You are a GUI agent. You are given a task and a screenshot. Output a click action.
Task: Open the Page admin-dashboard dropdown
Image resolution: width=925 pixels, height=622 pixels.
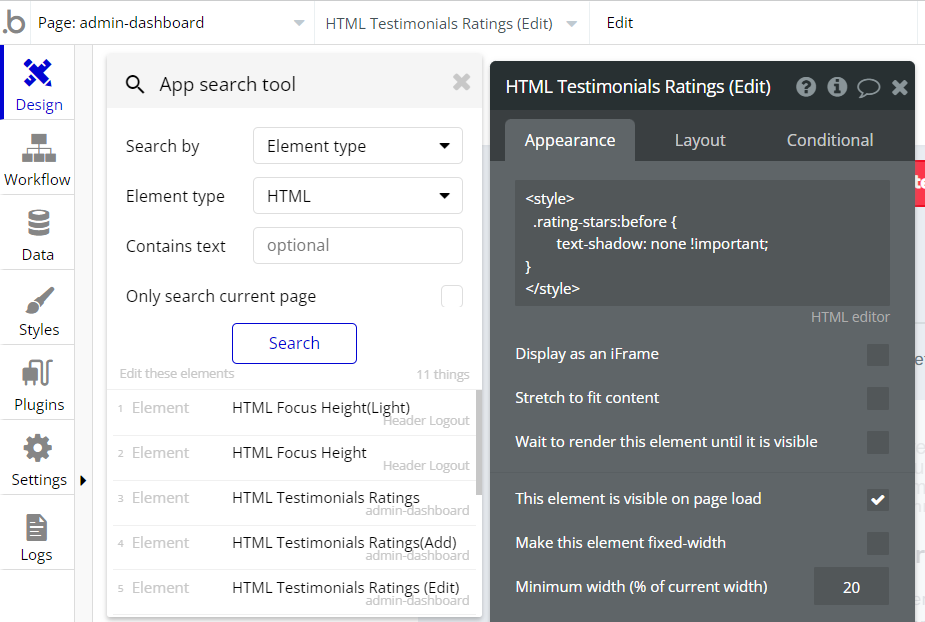pyautogui.click(x=172, y=23)
